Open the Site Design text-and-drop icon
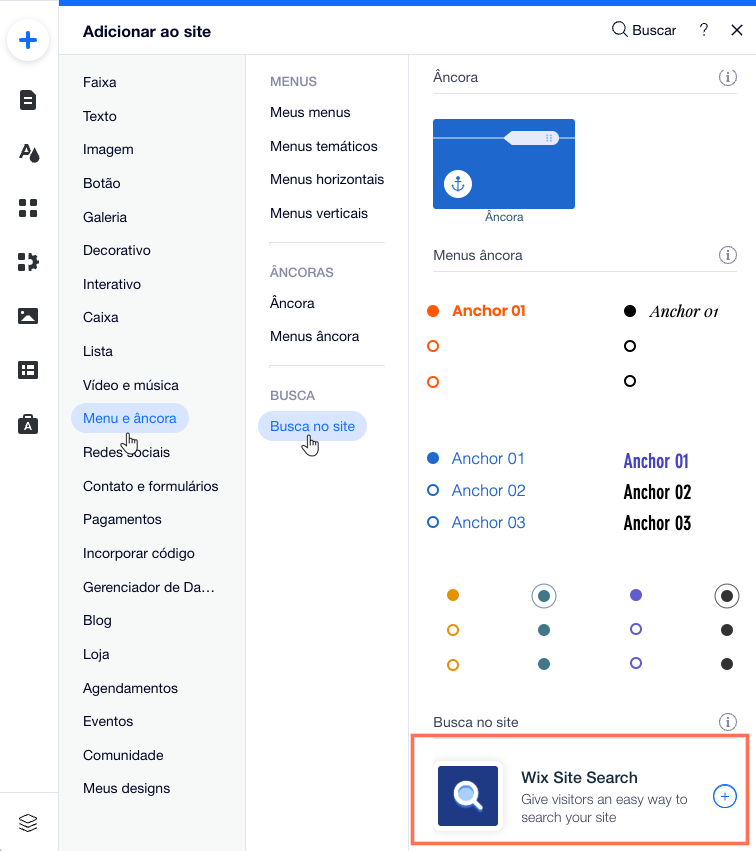 (x=28, y=153)
